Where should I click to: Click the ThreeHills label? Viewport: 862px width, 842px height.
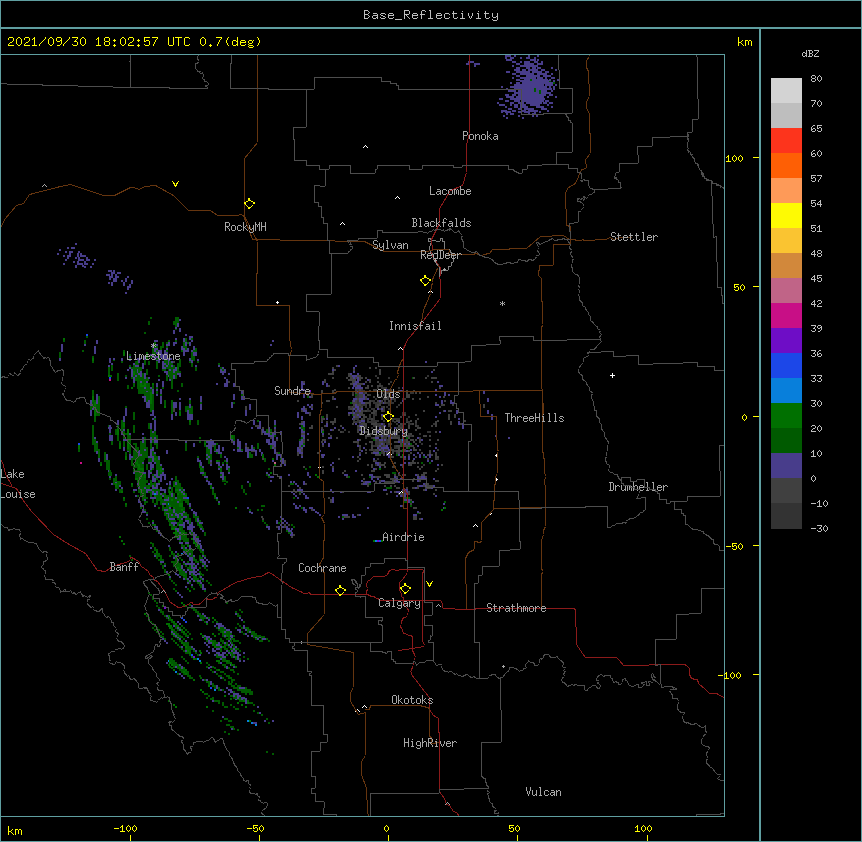tap(534, 418)
